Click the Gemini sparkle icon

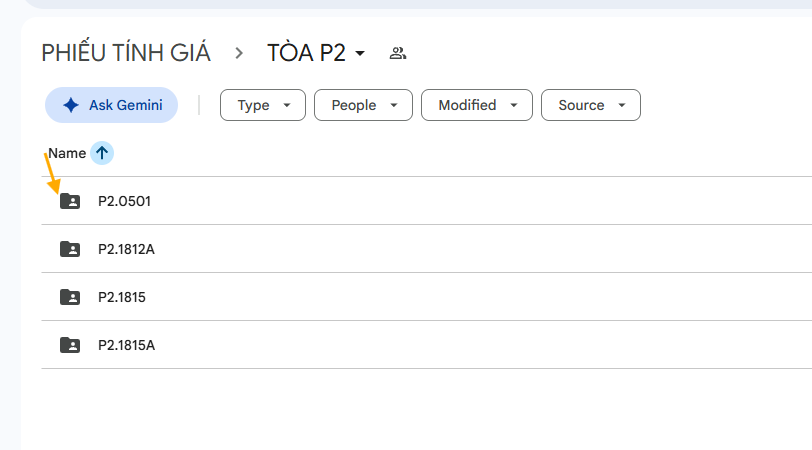[x=71, y=105]
